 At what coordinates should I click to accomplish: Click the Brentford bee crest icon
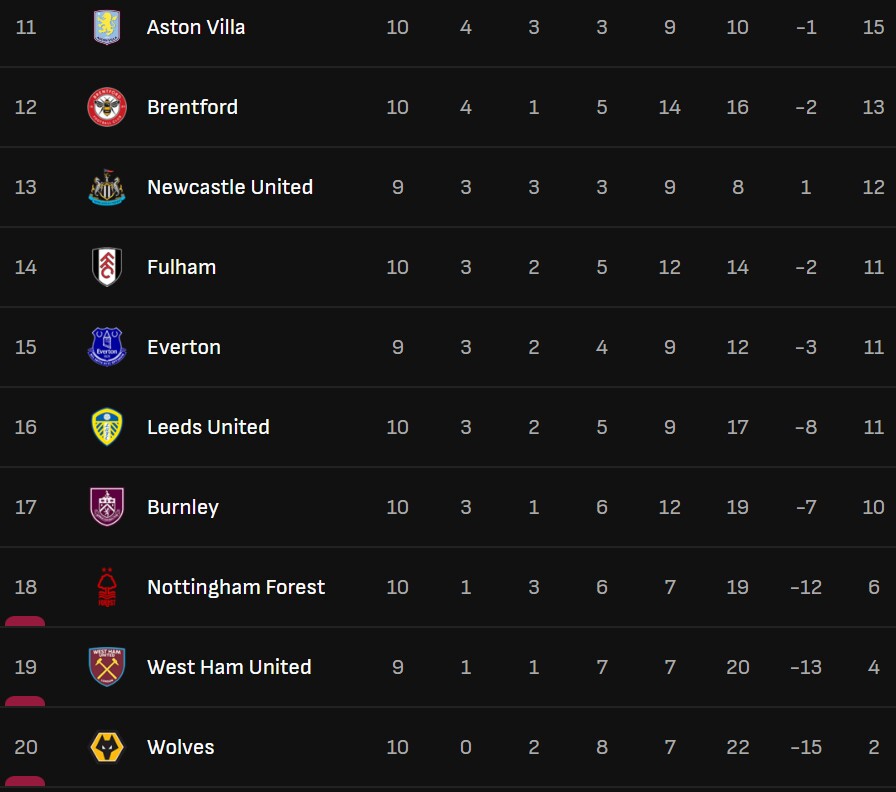[x=106, y=107]
